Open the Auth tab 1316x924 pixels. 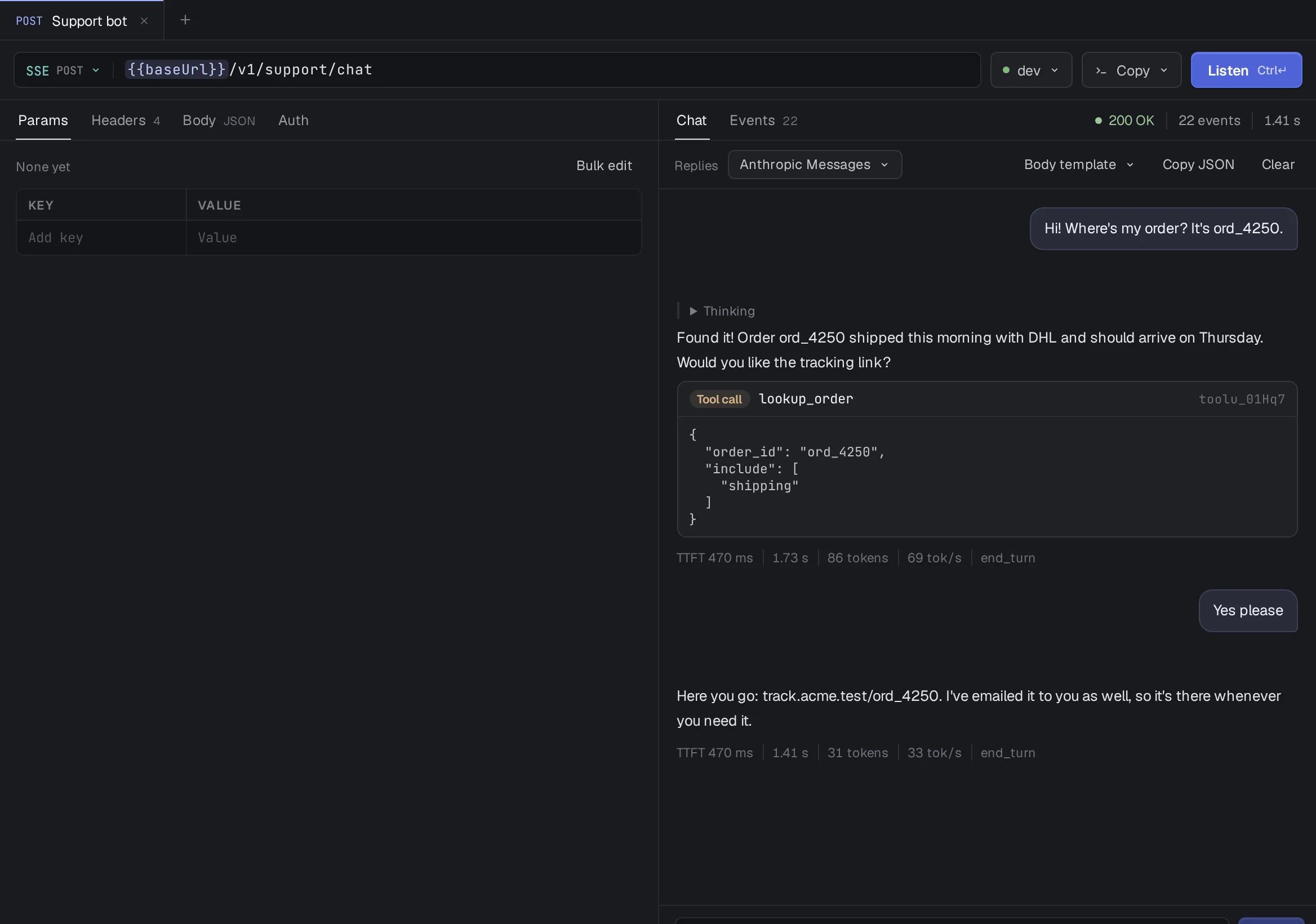[294, 121]
